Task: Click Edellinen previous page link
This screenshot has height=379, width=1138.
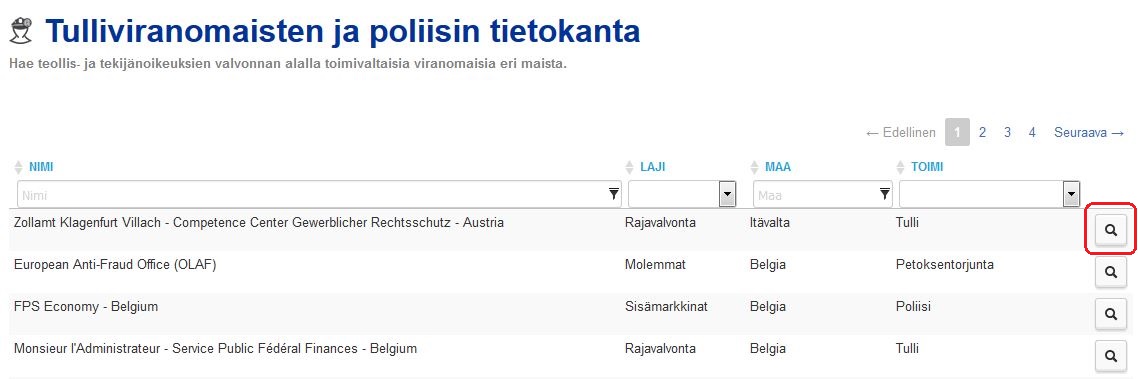Action: (x=901, y=133)
